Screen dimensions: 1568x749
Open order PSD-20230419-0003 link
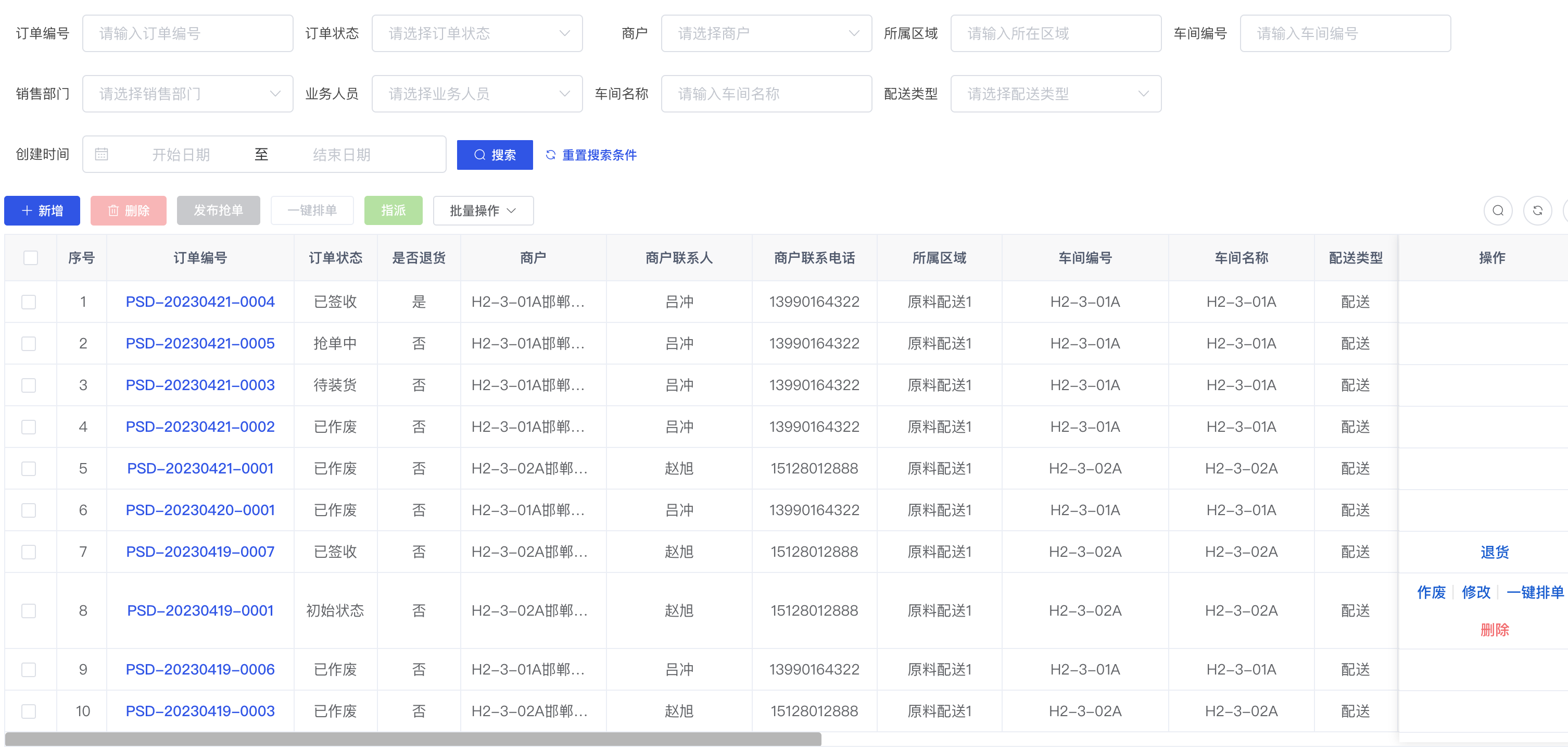pyautogui.click(x=200, y=712)
